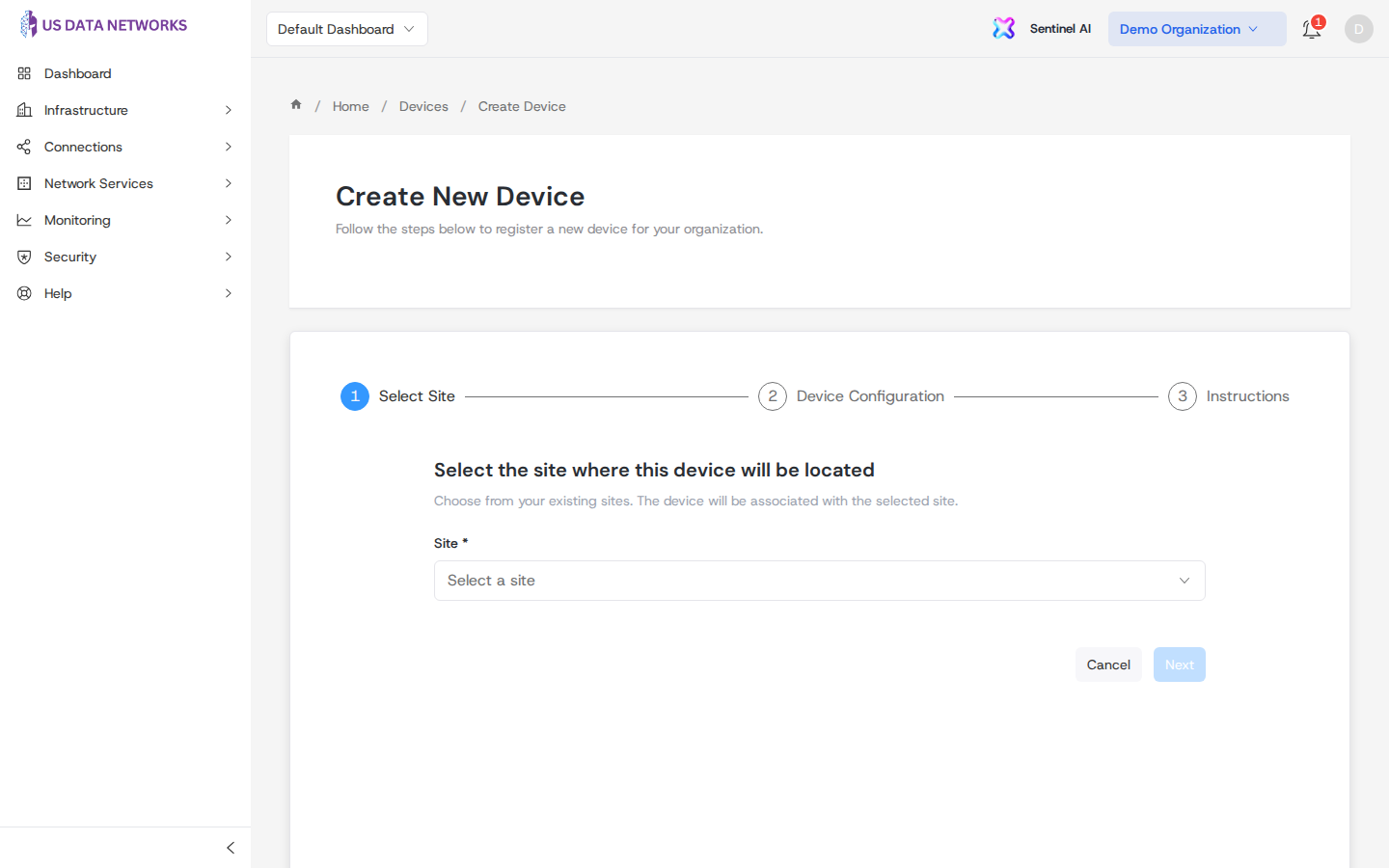The height and width of the screenshot is (868, 1389).
Task: Click the Create New Device heading
Action: [460, 197]
